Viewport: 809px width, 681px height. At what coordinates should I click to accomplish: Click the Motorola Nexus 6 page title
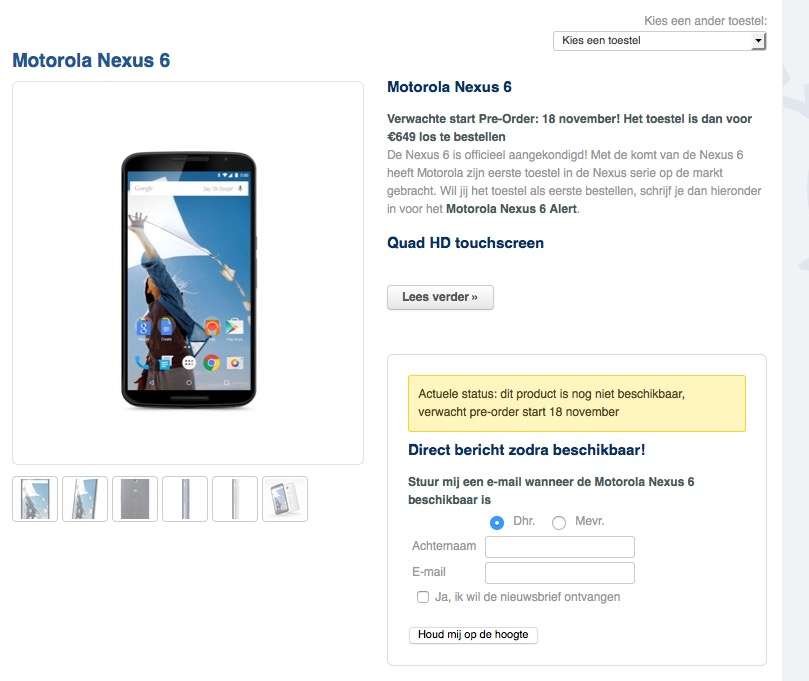pyautogui.click(x=91, y=60)
